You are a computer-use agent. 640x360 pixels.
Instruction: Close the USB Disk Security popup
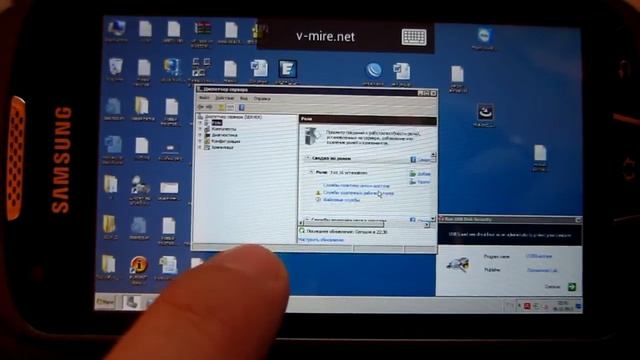point(578,220)
